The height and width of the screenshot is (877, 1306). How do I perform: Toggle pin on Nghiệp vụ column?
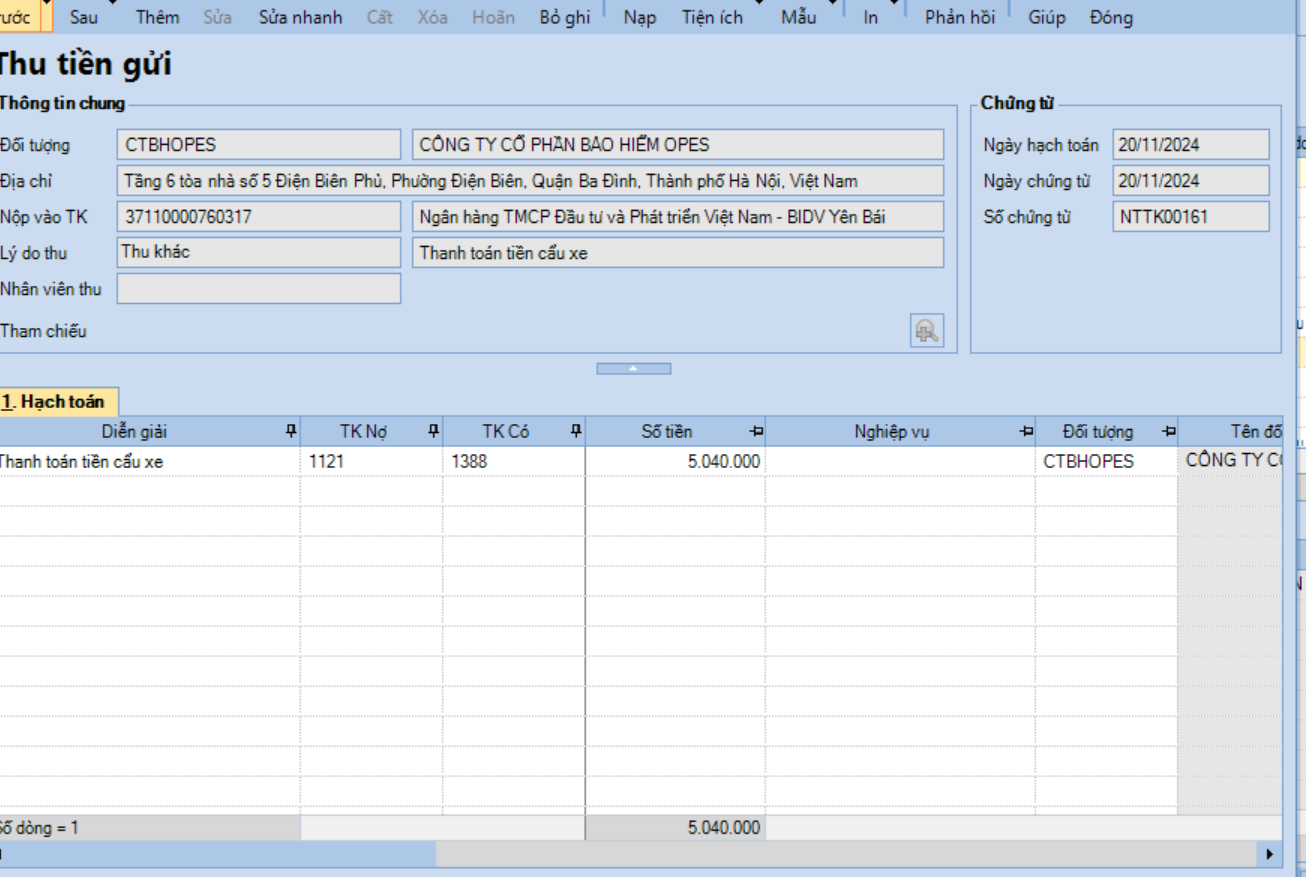pyautogui.click(x=1026, y=431)
